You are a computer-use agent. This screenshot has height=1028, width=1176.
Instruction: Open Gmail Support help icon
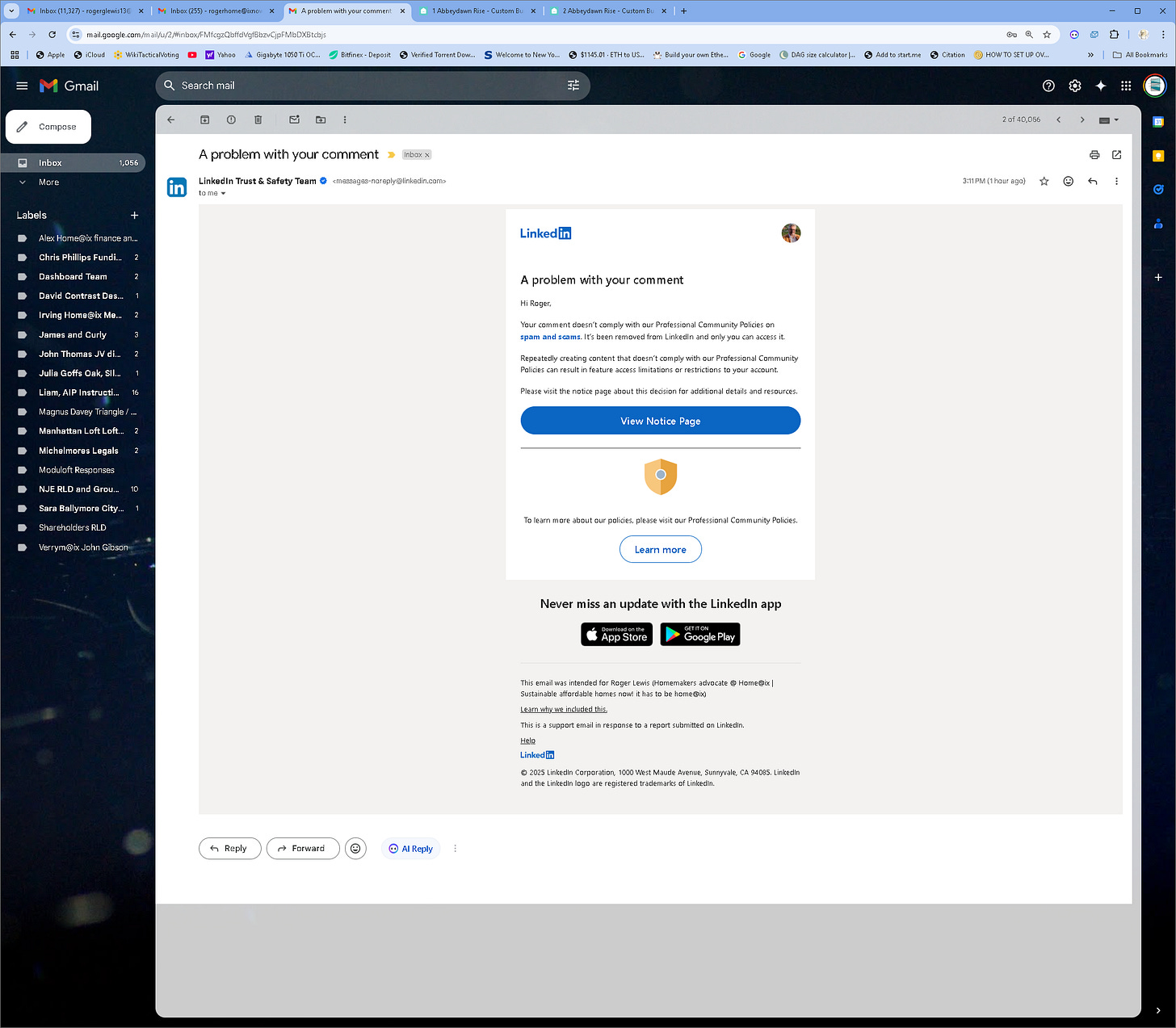click(1048, 86)
